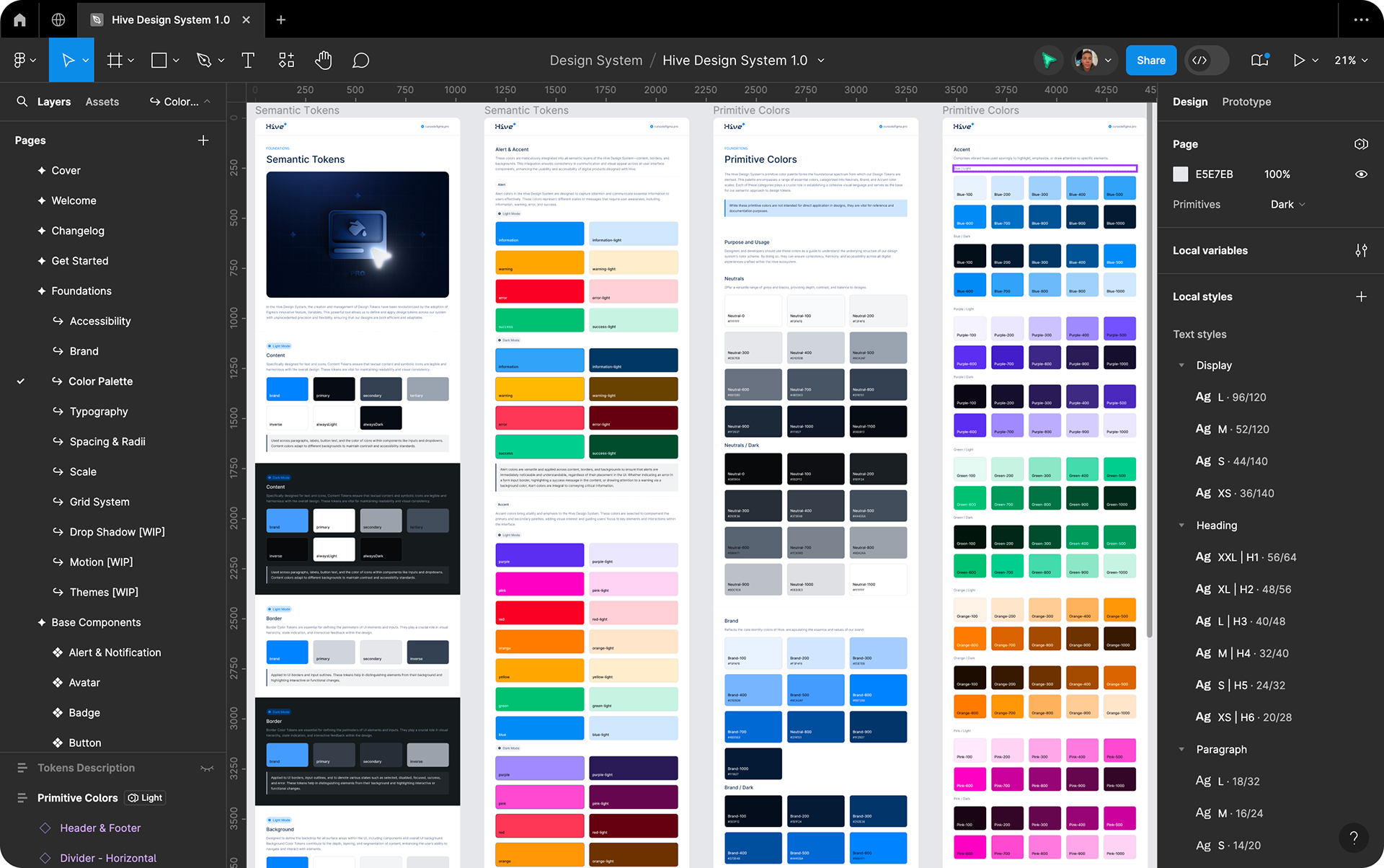Open Local variables settings icon

pyautogui.click(x=1361, y=251)
